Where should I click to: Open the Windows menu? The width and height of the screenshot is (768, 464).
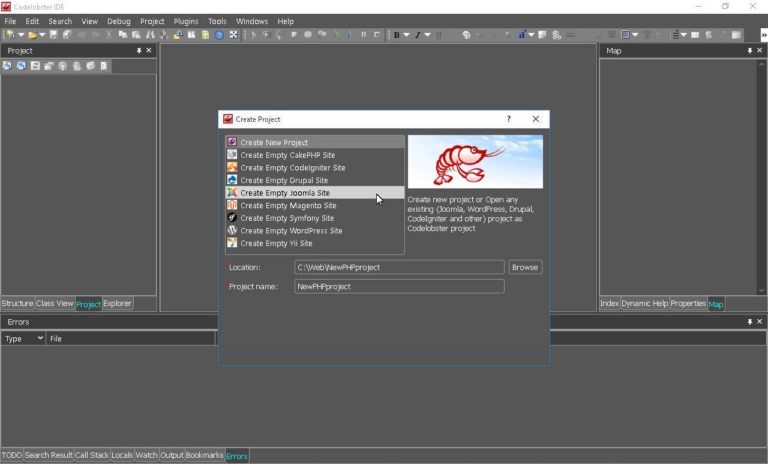coord(252,21)
